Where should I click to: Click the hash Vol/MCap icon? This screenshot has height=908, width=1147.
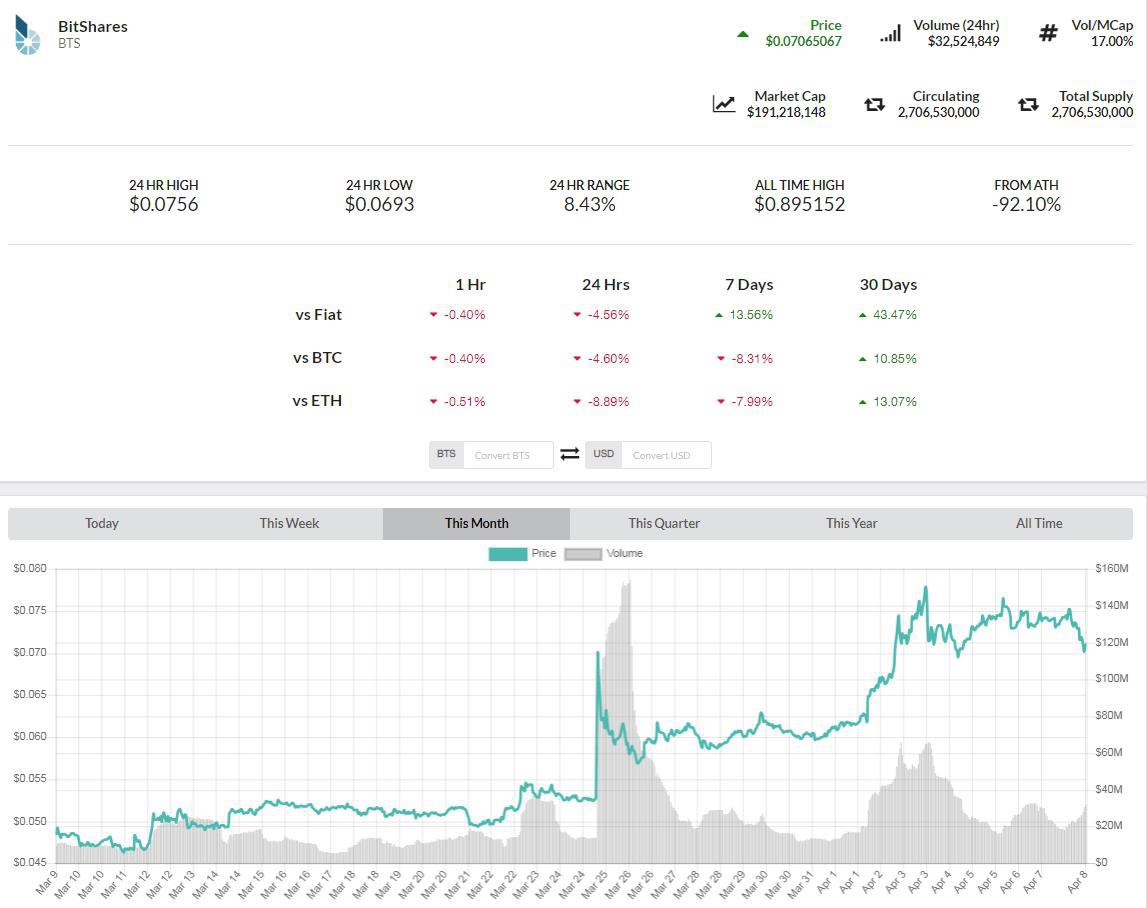coord(1048,33)
